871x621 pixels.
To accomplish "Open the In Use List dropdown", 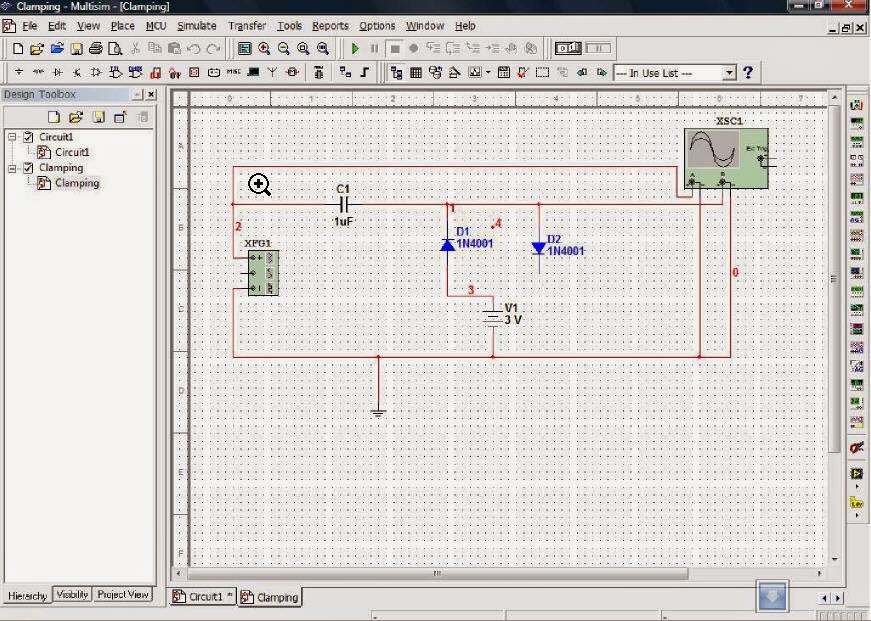I will pos(729,73).
